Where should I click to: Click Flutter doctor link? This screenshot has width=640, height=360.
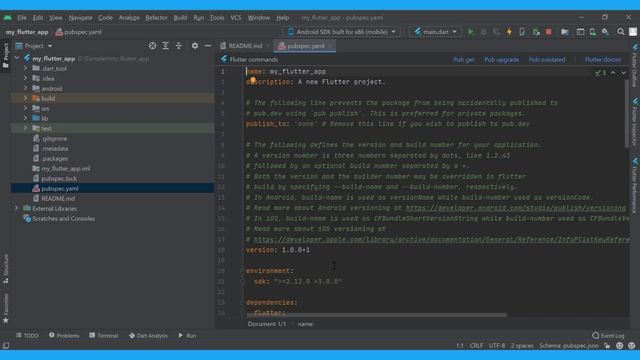pos(602,60)
